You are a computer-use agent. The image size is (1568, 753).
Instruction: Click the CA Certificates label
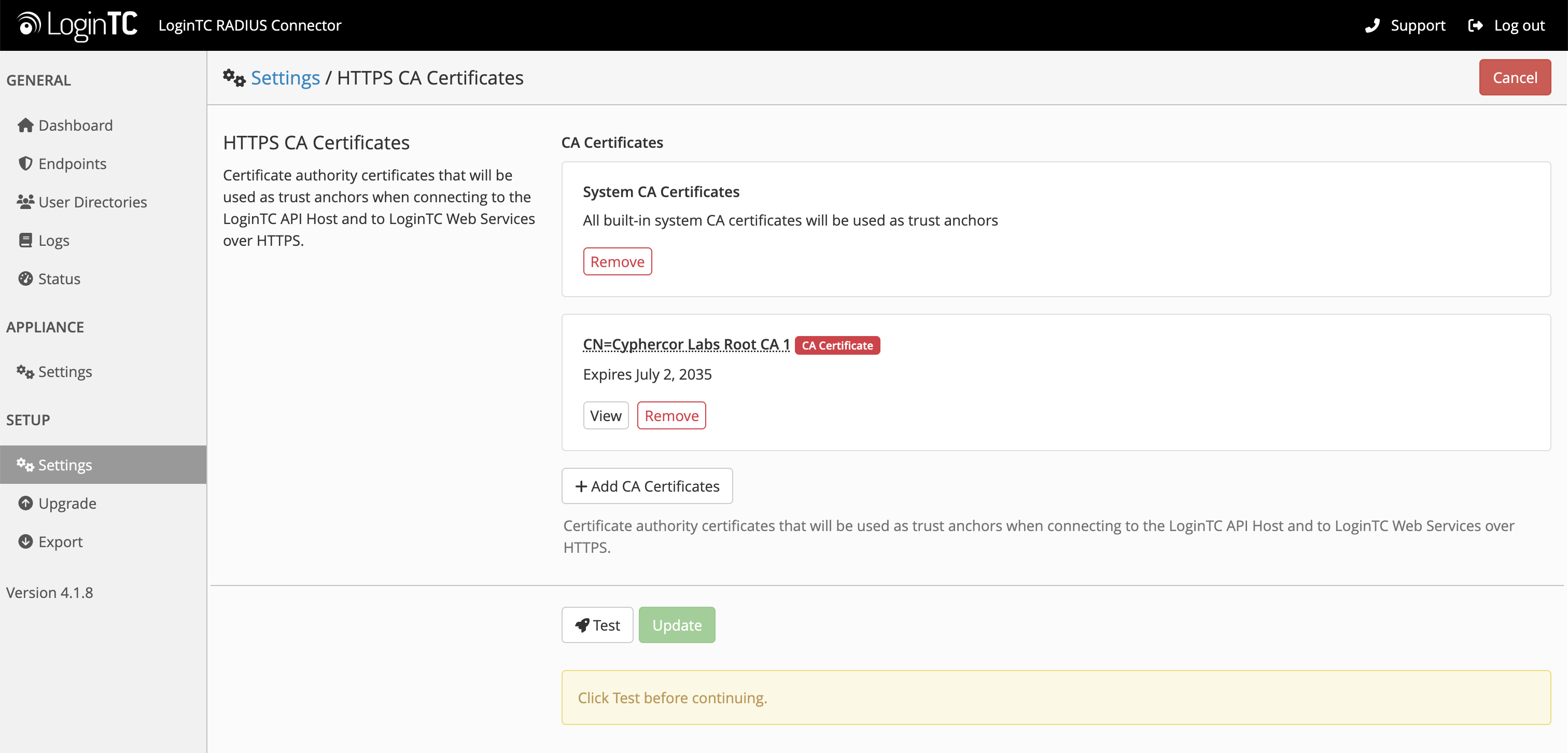(x=612, y=143)
